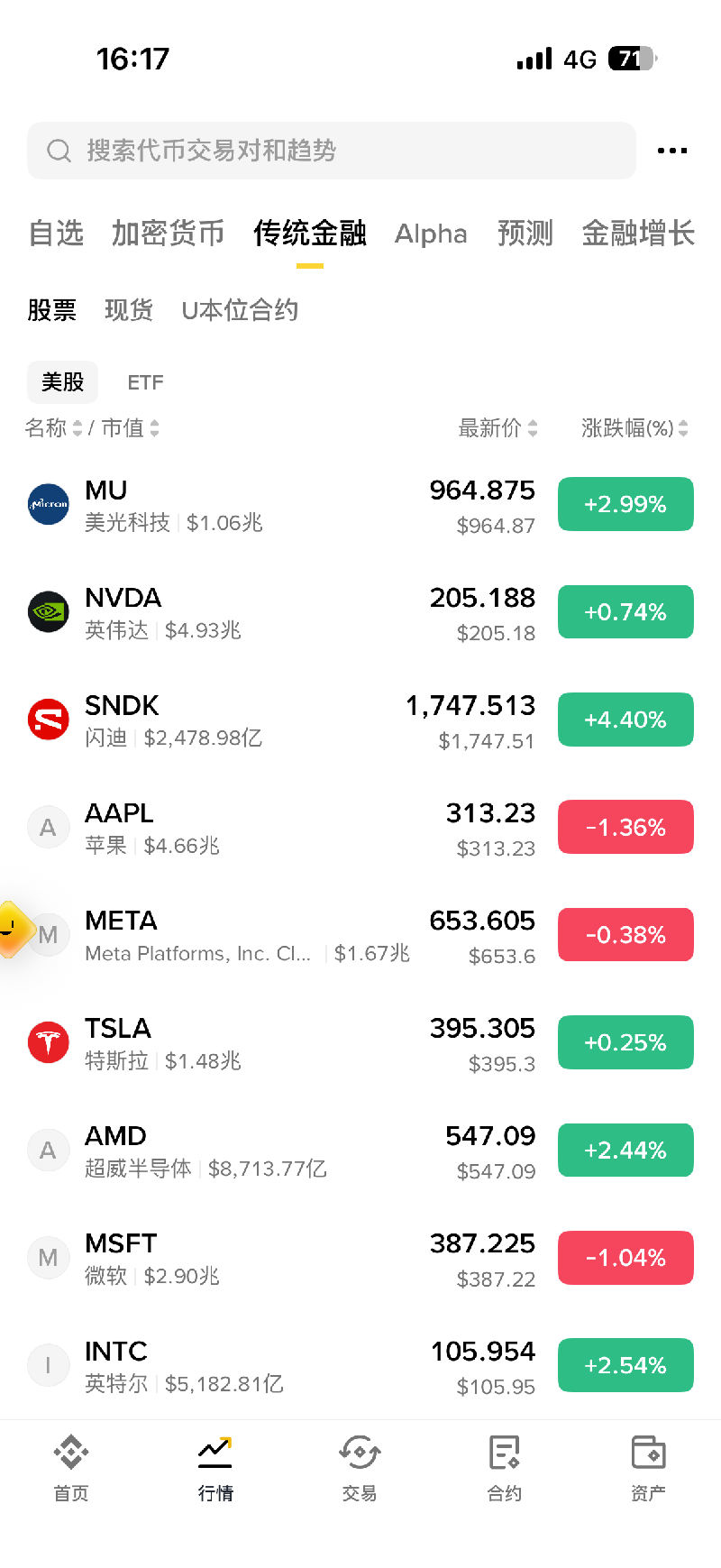Toggle SNDK +4.40% change display
721x1568 pixels.
625,720
